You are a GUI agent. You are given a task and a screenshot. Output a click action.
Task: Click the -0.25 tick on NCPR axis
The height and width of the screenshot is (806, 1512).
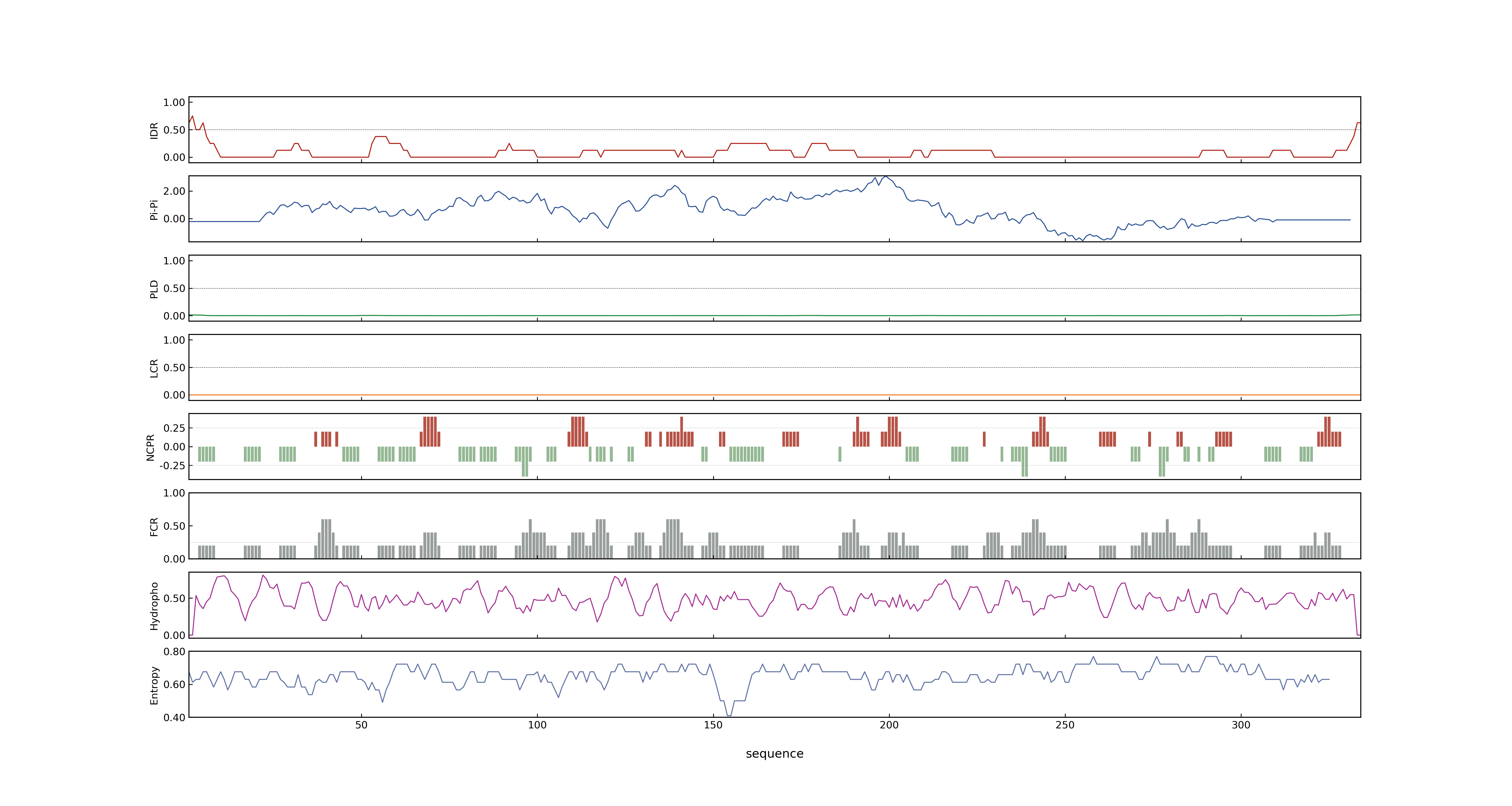click(172, 466)
